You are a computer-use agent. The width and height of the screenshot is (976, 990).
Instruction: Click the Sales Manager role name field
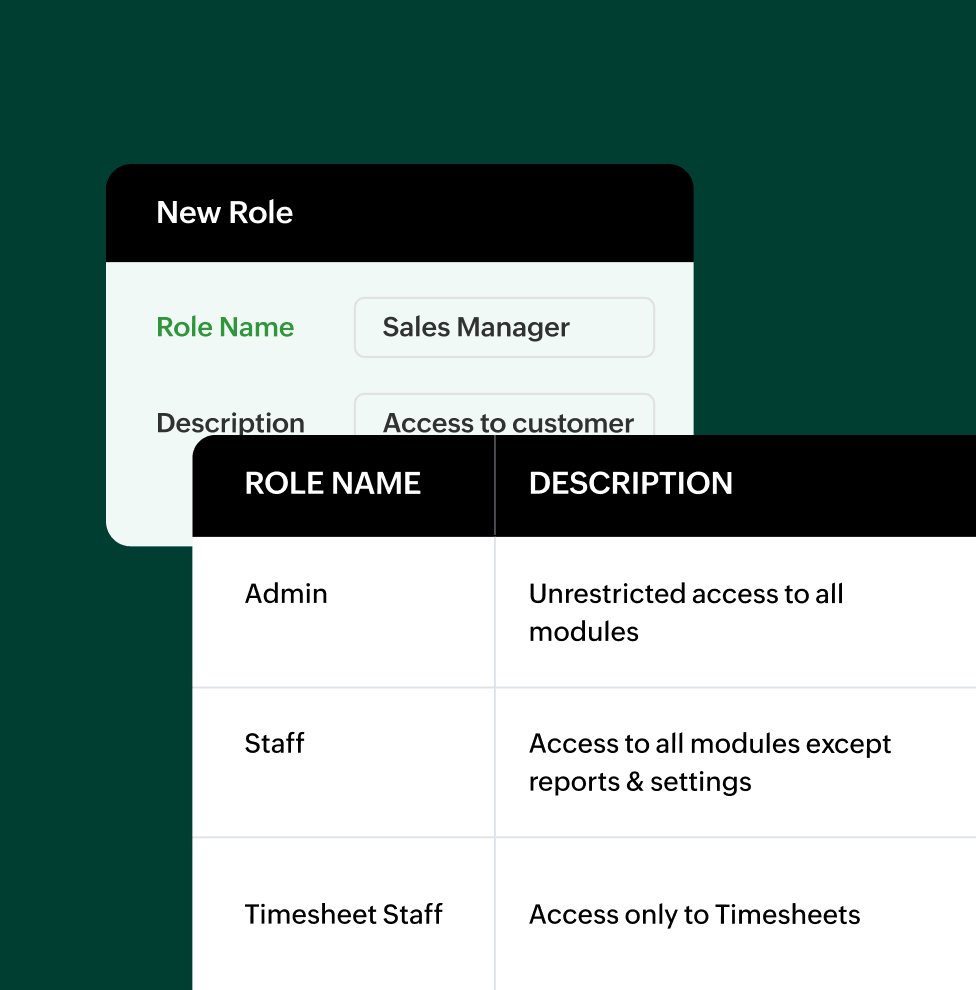(x=503, y=327)
